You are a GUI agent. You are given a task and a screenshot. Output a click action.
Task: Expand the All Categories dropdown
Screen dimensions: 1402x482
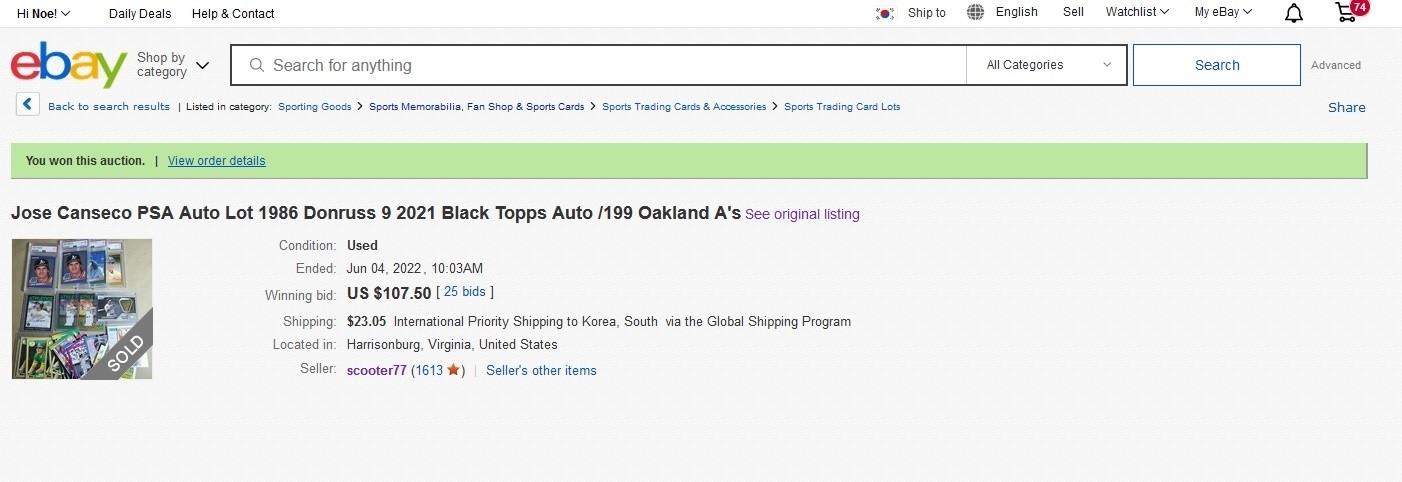tap(1047, 65)
